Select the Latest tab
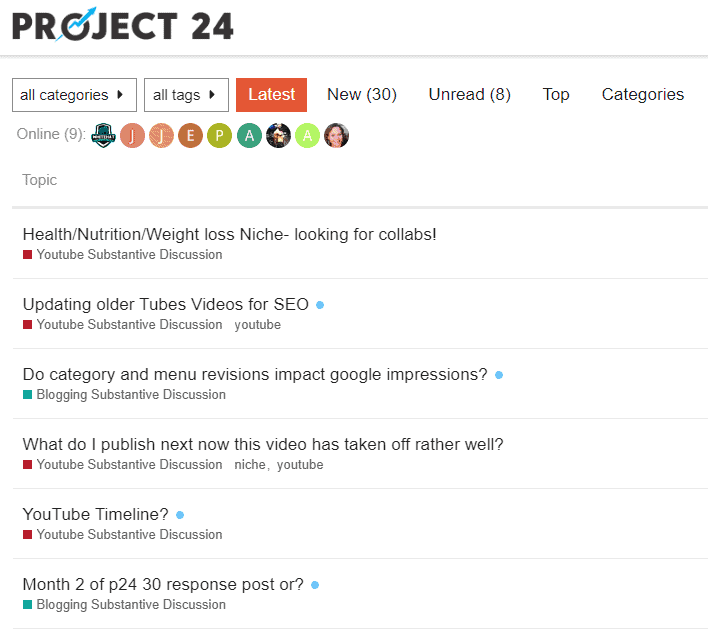The image size is (708, 630). pyautogui.click(x=271, y=95)
